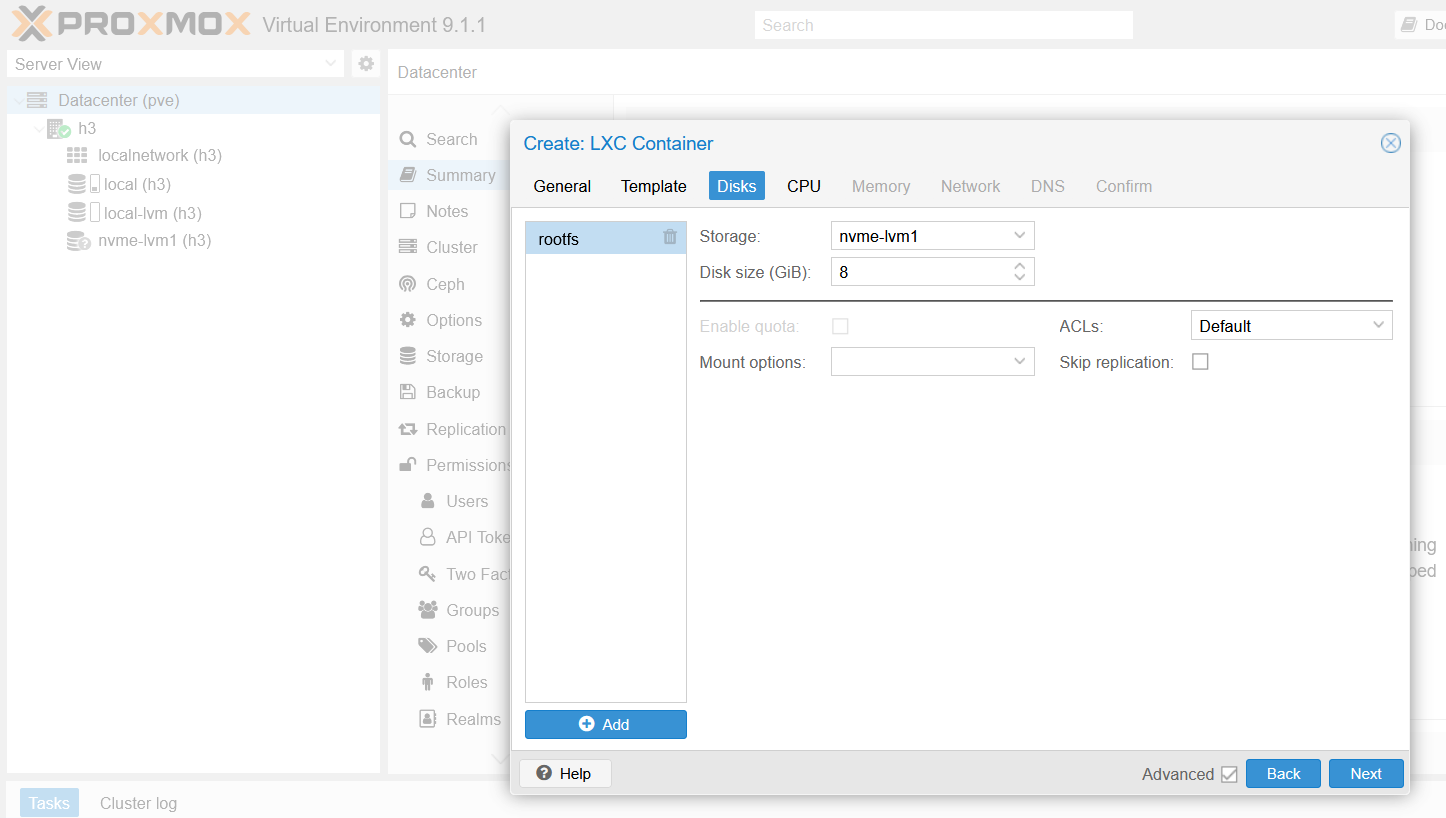The width and height of the screenshot is (1446, 818).
Task: Select localnetwork (h3) in server tree
Action: click(160, 156)
